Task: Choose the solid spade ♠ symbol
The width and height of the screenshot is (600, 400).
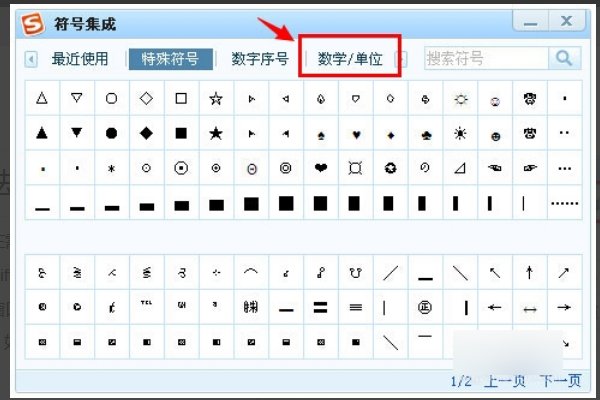Action: tap(321, 133)
